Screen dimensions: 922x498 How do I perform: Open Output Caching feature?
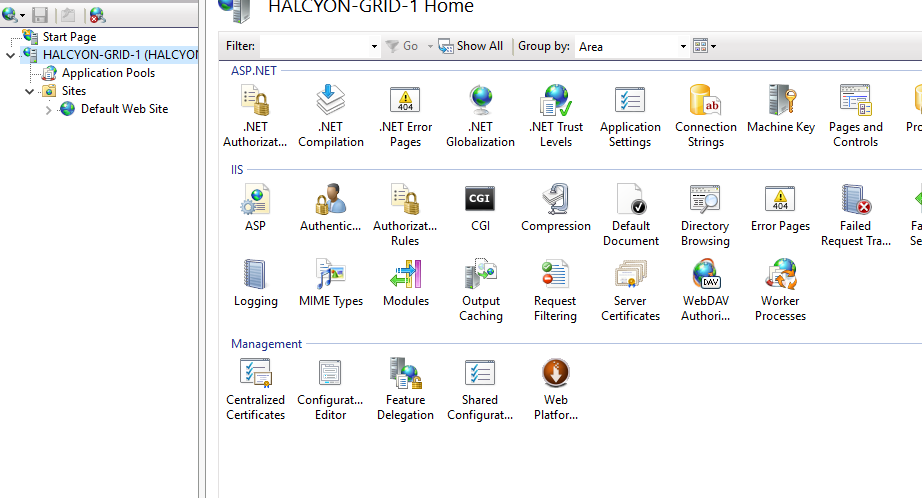480,290
